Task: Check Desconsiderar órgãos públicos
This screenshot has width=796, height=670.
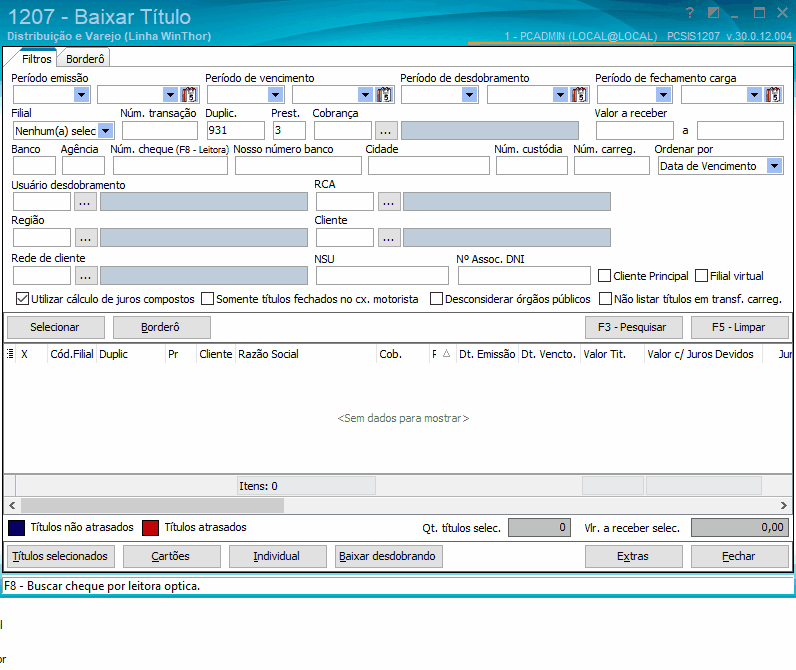Action: [436, 299]
